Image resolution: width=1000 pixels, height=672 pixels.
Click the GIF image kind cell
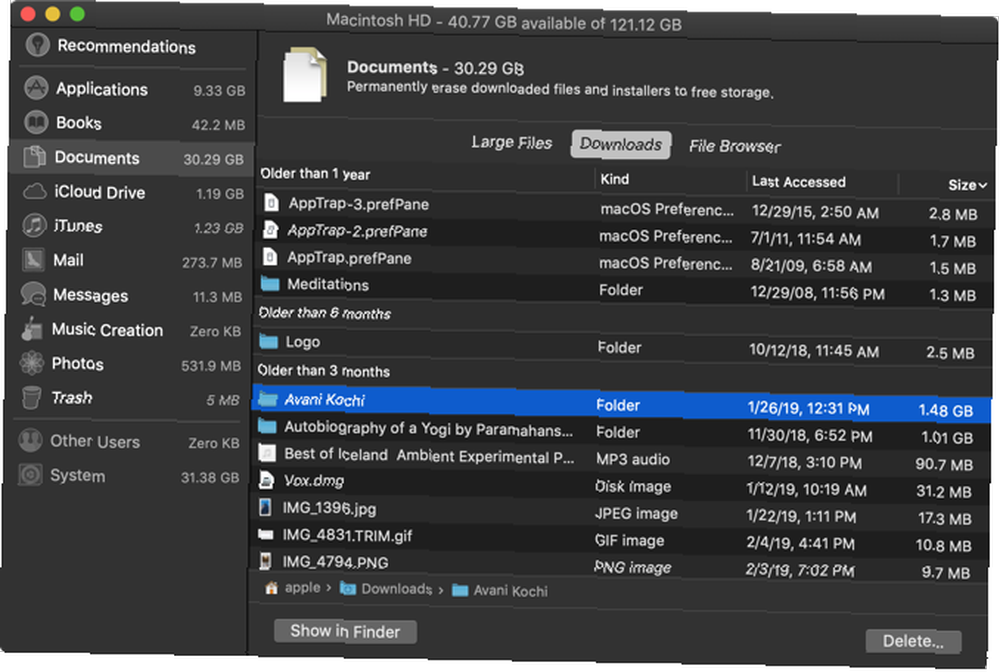(x=629, y=541)
